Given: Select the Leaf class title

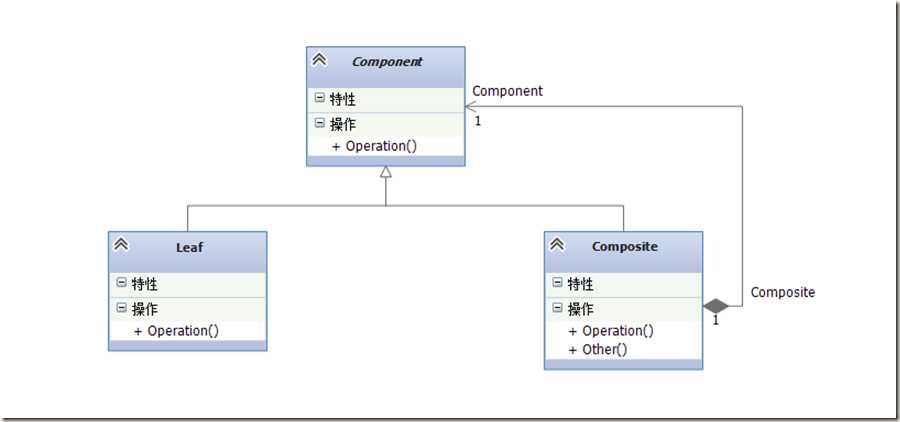Looking at the screenshot, I should 189,246.
